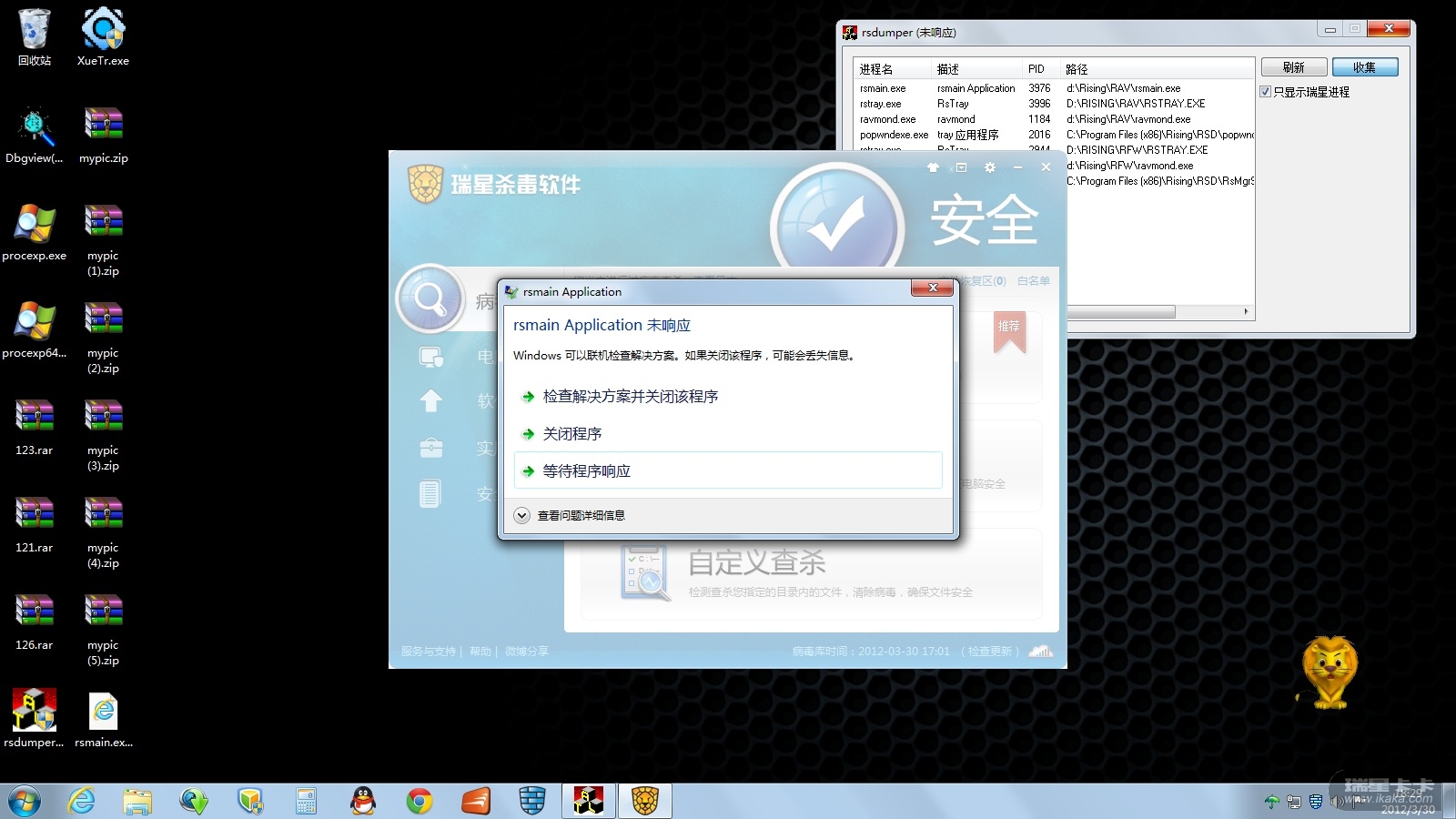
Task: Select mypic (3).zip on desktop
Action: tap(103, 435)
